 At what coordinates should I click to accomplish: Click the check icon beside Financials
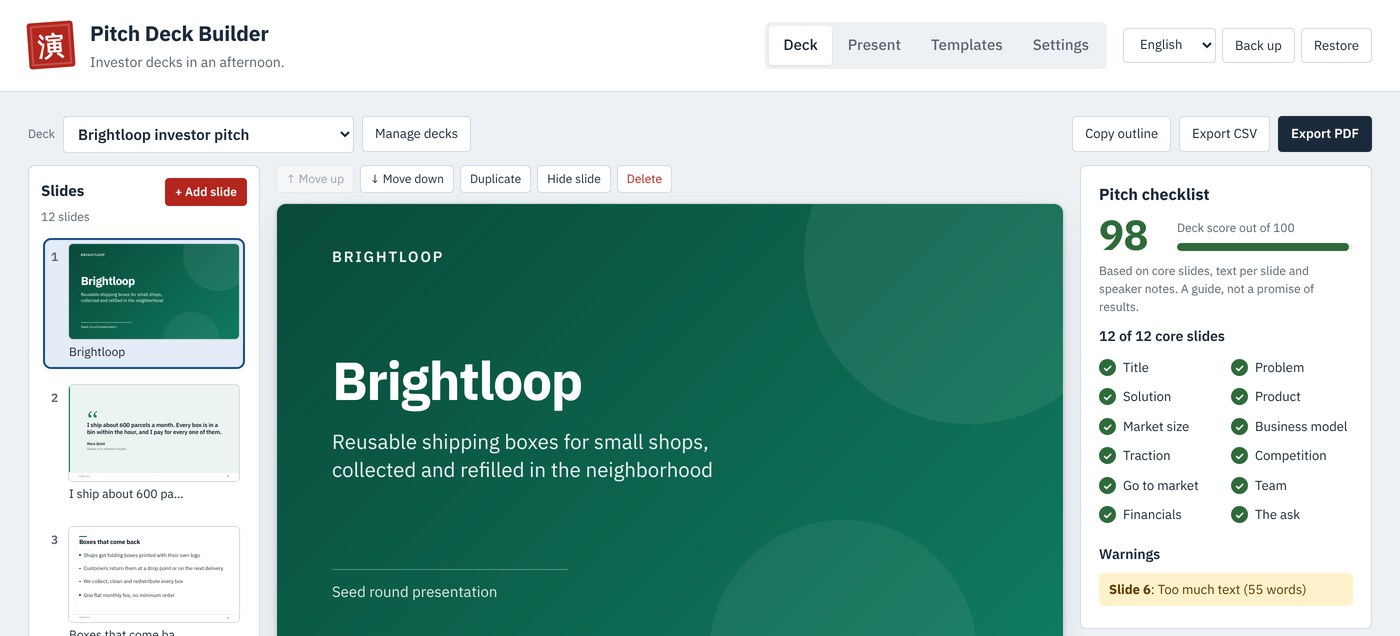pos(1107,514)
